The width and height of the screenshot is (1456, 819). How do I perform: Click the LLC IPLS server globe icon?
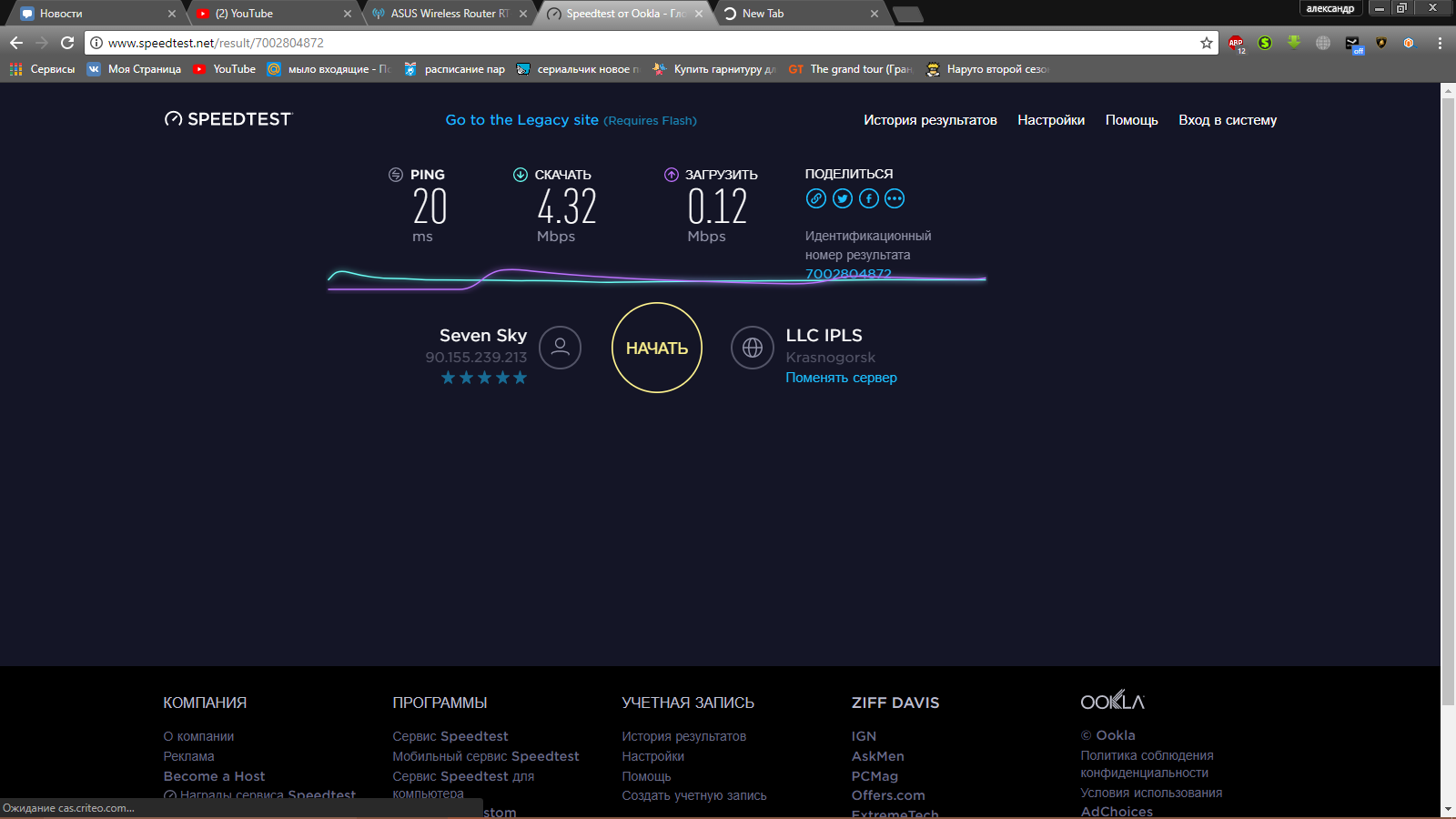(753, 348)
